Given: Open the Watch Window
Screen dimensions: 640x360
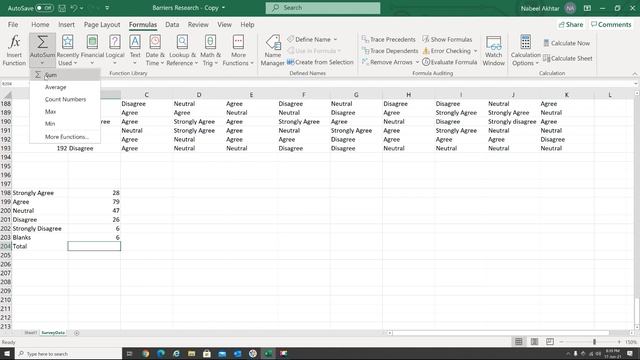Looking at the screenshot, I should pos(493,51).
